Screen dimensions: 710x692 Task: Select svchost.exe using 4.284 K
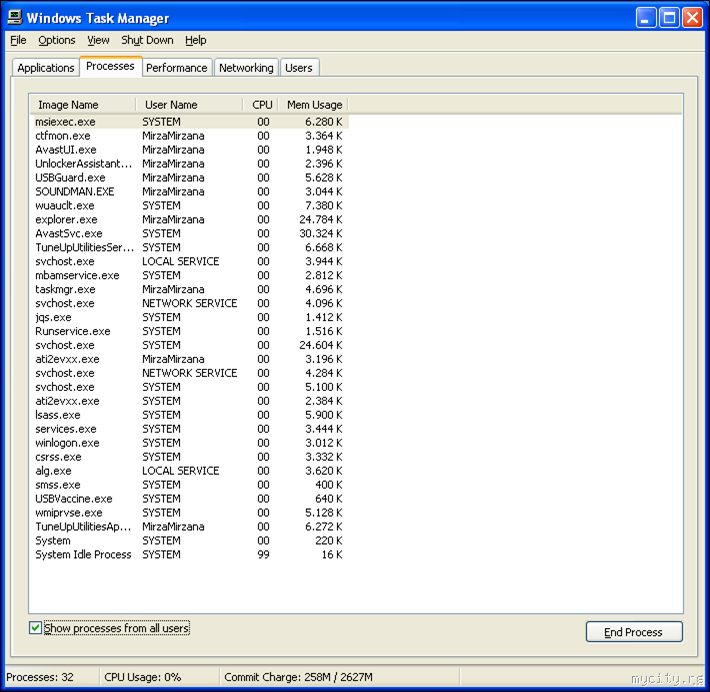tap(189, 373)
